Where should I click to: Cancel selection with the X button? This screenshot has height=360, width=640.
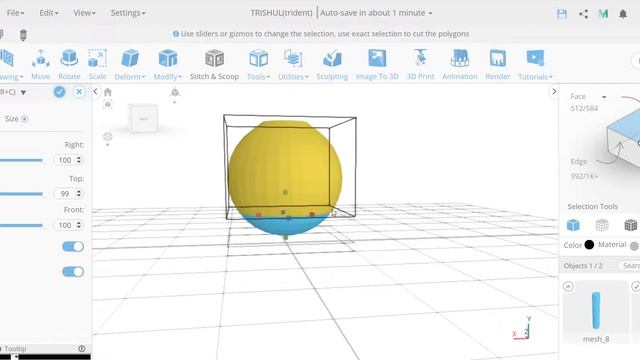[x=79, y=92]
